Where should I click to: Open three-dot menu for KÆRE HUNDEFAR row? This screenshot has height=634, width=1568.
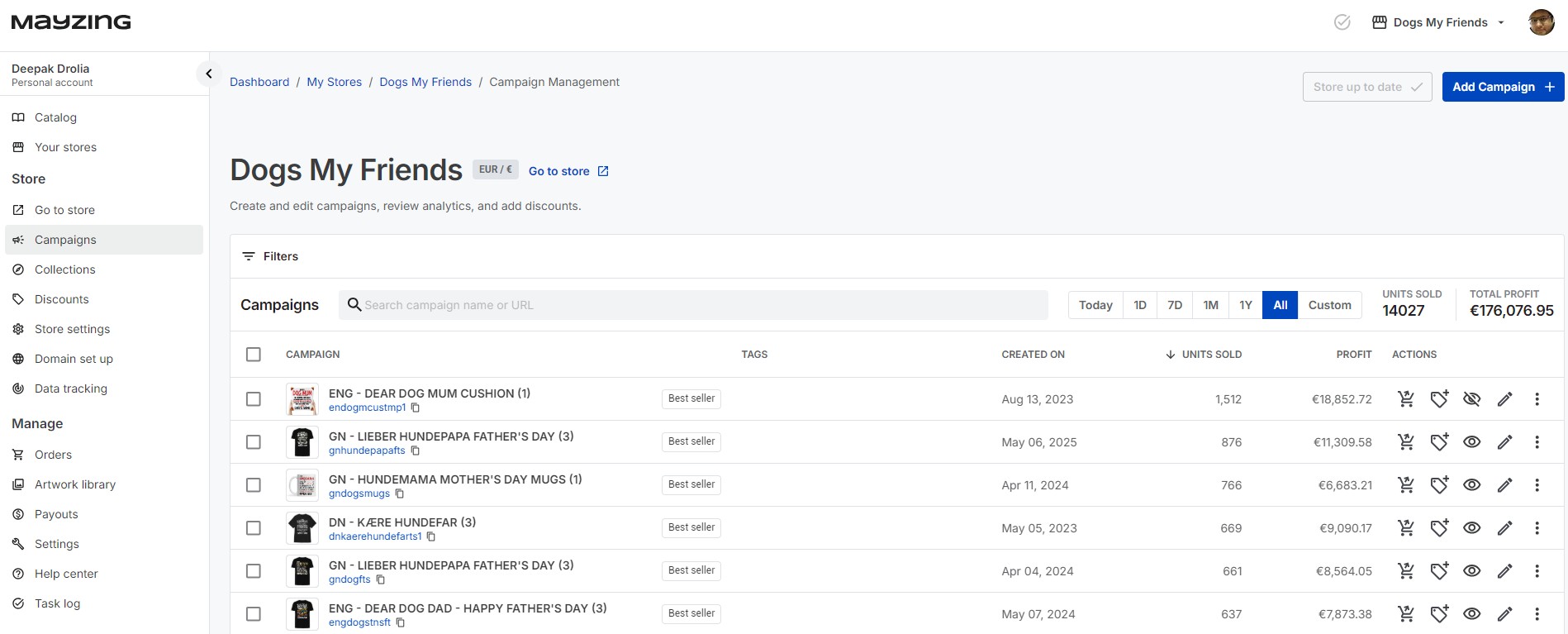pyautogui.click(x=1537, y=528)
